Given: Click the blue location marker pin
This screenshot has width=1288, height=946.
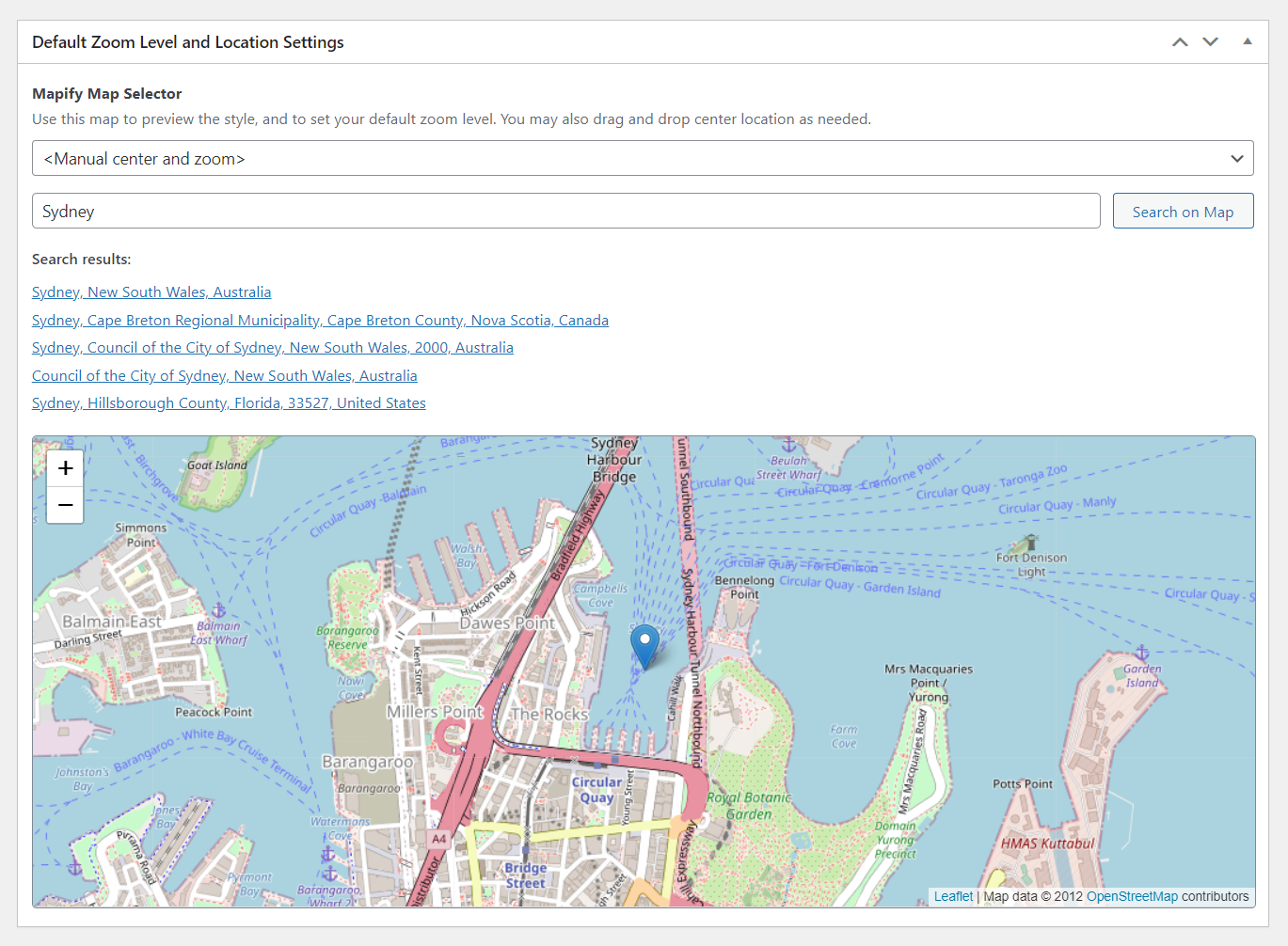Looking at the screenshot, I should [644, 647].
